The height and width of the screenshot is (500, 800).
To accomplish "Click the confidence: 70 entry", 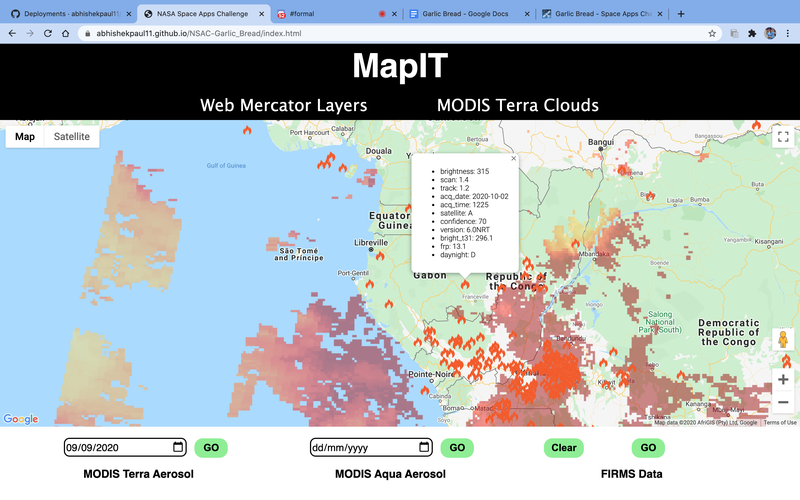I will pos(463,221).
